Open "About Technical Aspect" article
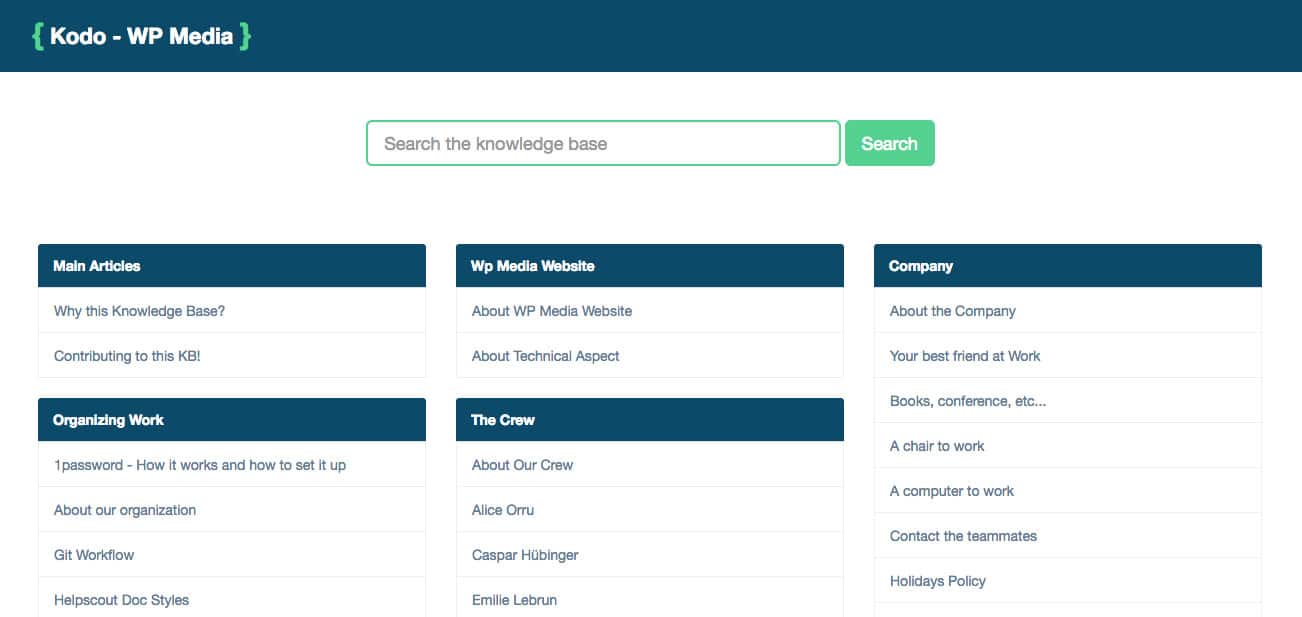This screenshot has width=1302, height=617. coord(650,356)
